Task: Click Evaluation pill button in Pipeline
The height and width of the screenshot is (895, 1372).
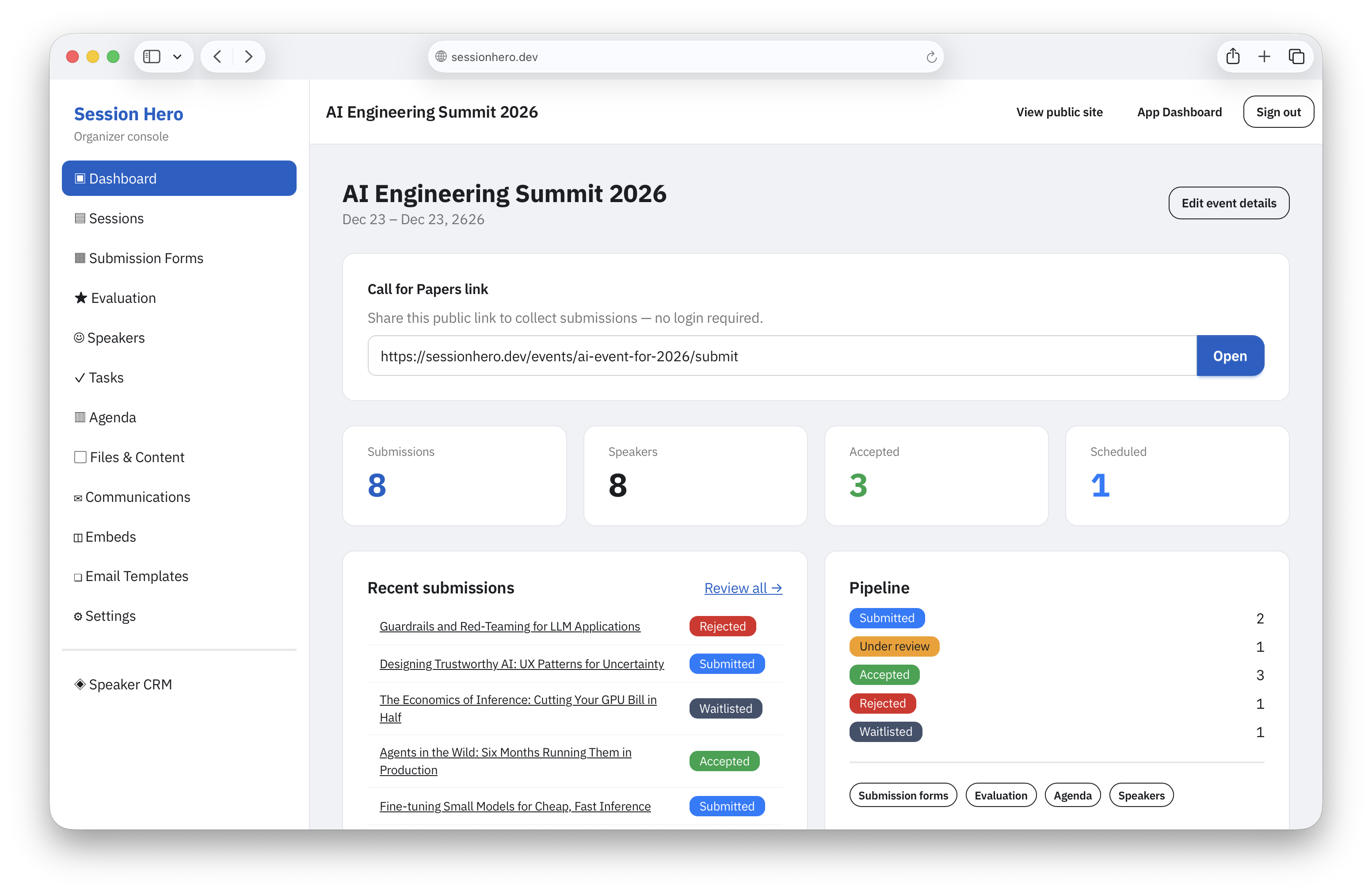Action: [x=1001, y=795]
